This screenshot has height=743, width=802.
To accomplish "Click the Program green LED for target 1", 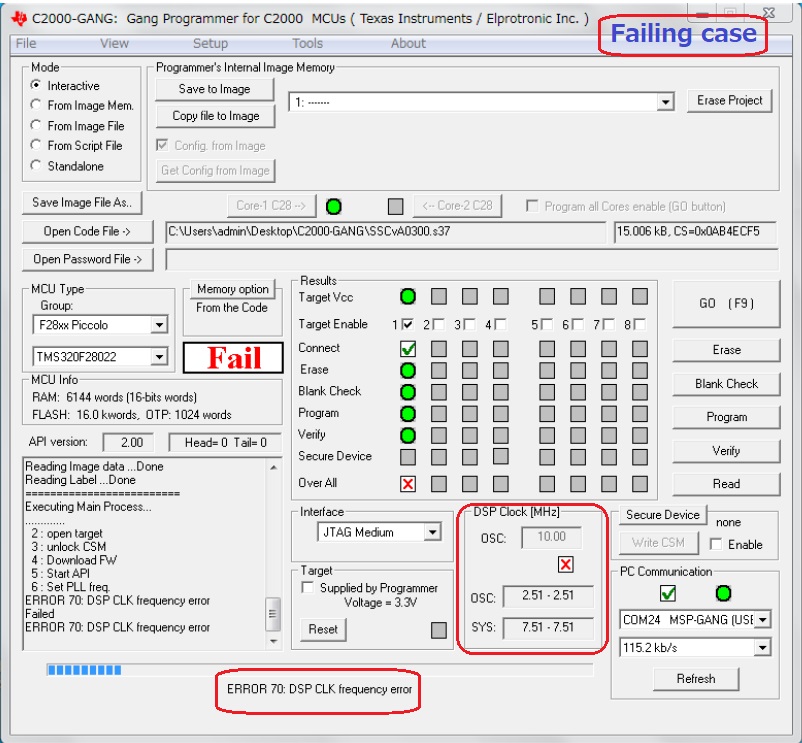I will click(x=408, y=414).
